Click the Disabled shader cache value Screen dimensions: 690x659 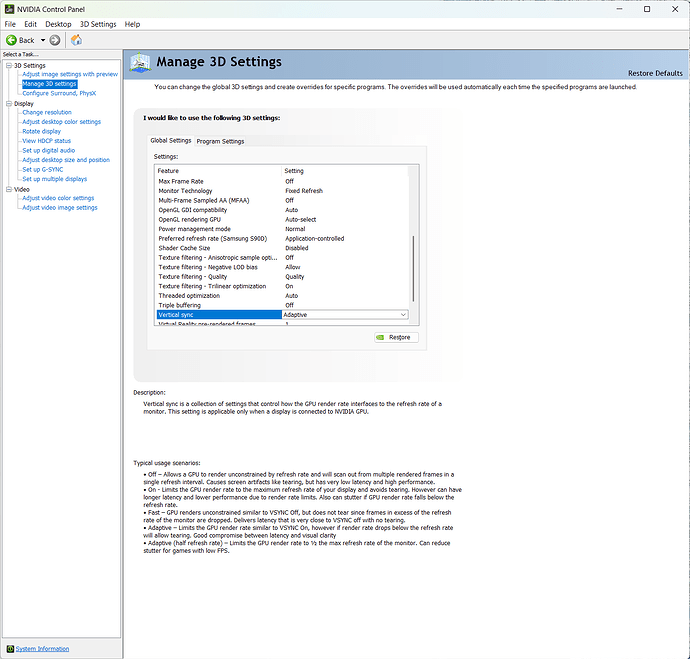pyautogui.click(x=297, y=248)
